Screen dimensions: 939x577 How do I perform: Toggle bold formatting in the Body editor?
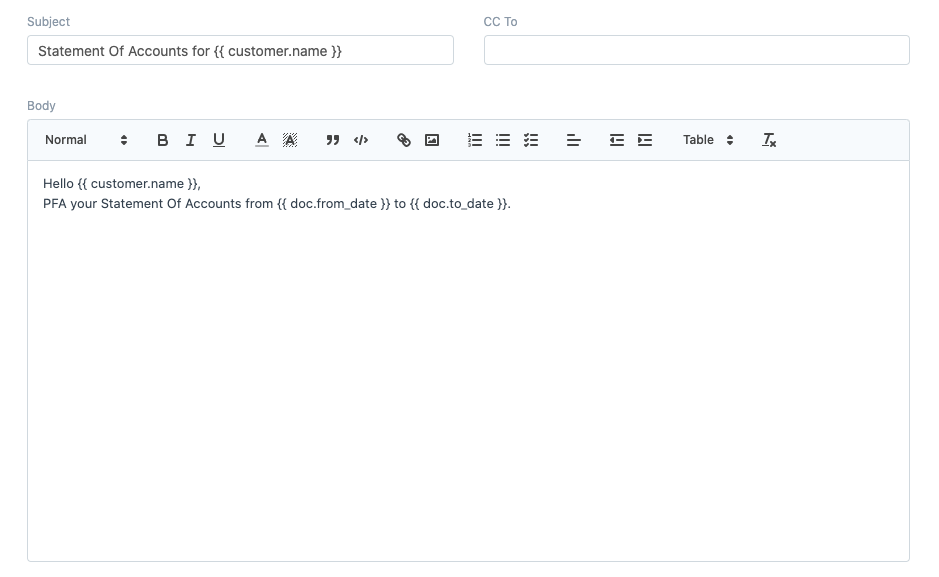[163, 140]
